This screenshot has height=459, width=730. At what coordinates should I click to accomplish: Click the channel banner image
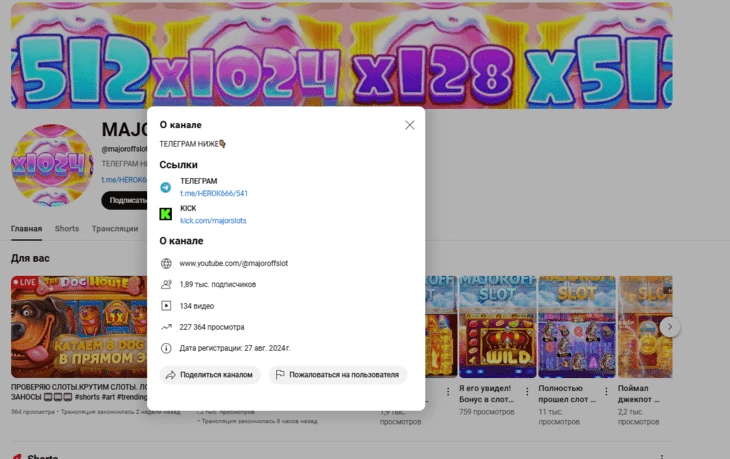[x=342, y=55]
